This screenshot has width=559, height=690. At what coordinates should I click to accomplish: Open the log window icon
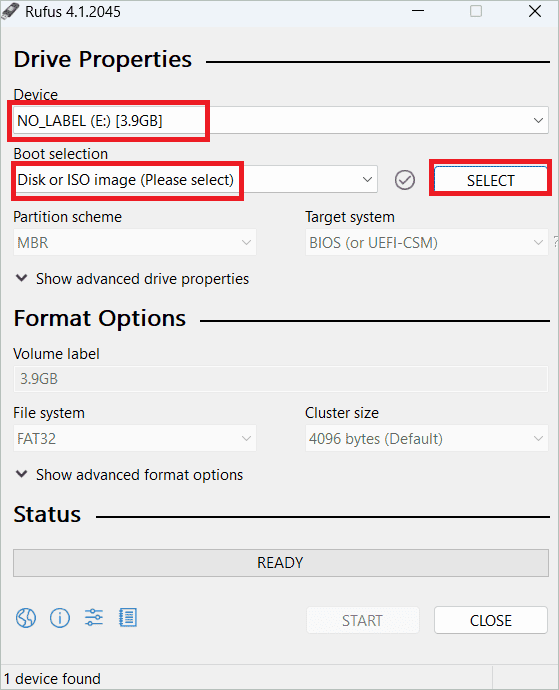coord(128,618)
